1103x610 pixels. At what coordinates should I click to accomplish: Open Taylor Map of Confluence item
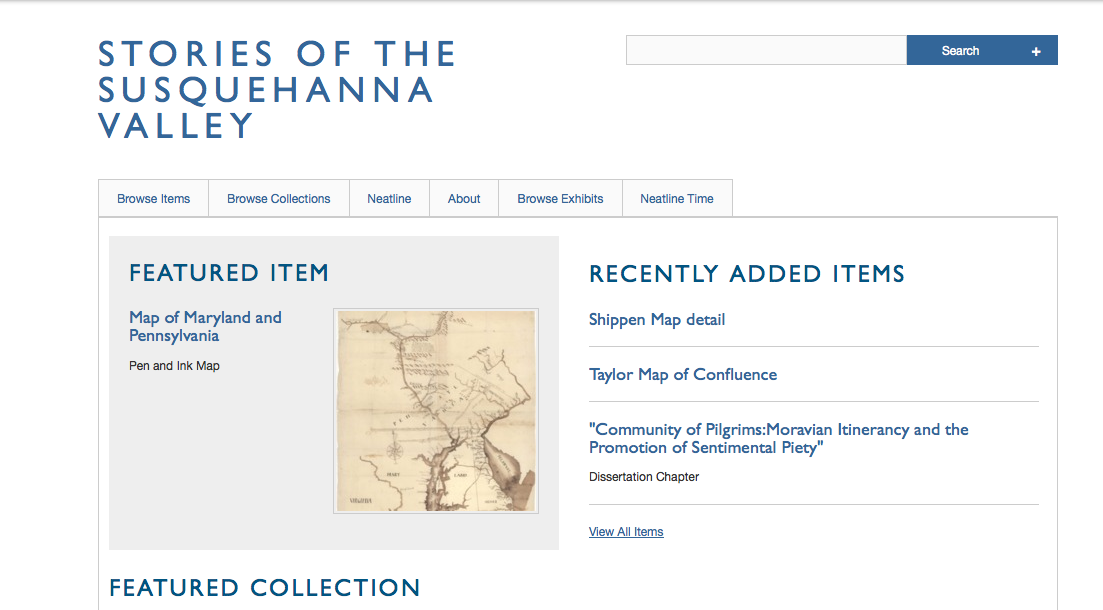[683, 375]
